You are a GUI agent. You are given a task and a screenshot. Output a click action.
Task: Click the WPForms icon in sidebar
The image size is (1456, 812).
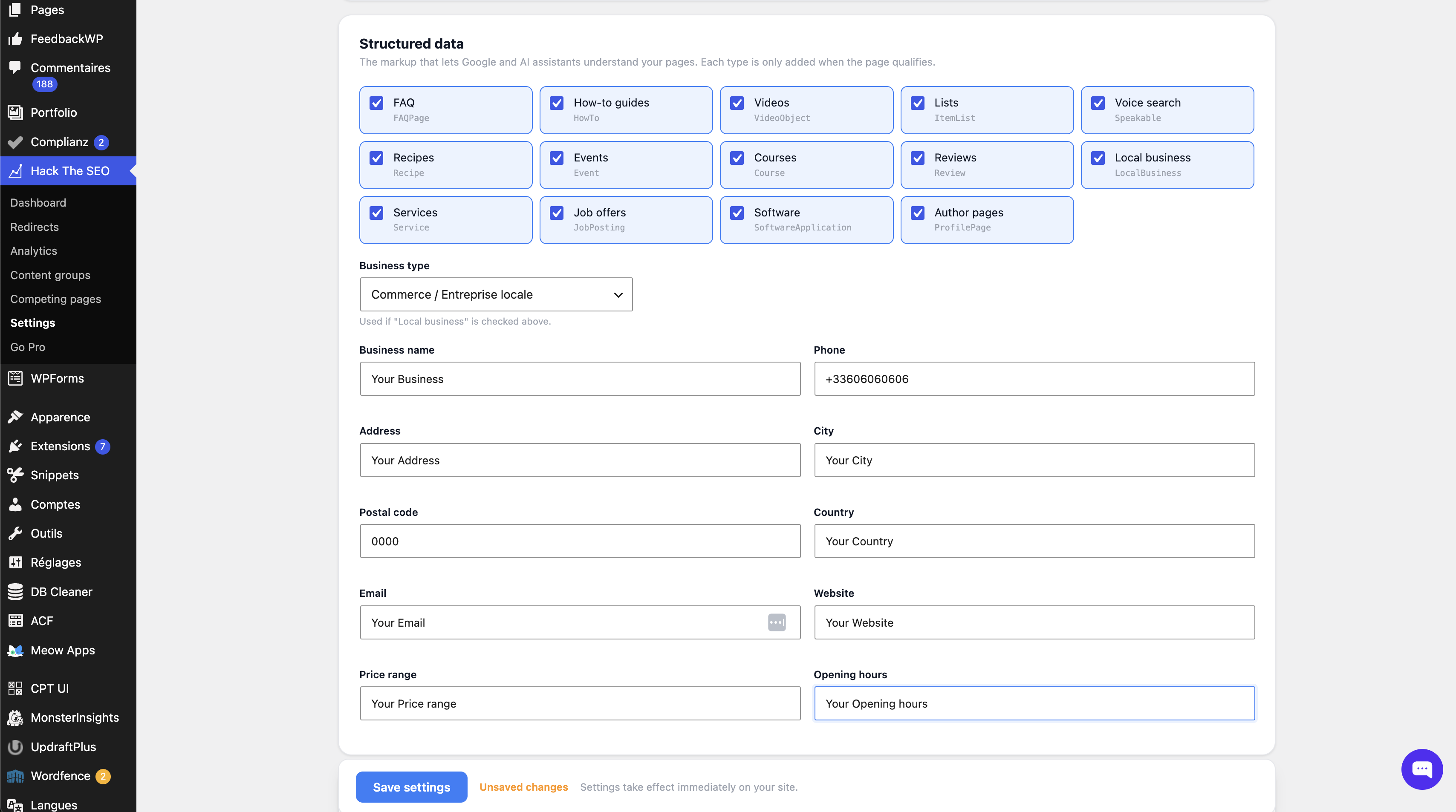pos(15,378)
